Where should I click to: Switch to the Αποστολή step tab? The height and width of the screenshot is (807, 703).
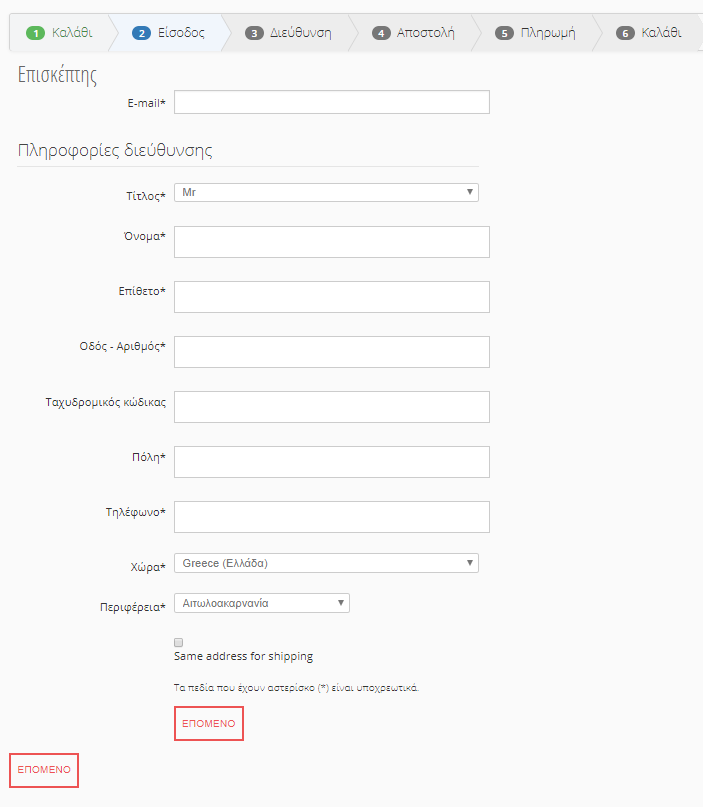pyautogui.click(x=425, y=33)
